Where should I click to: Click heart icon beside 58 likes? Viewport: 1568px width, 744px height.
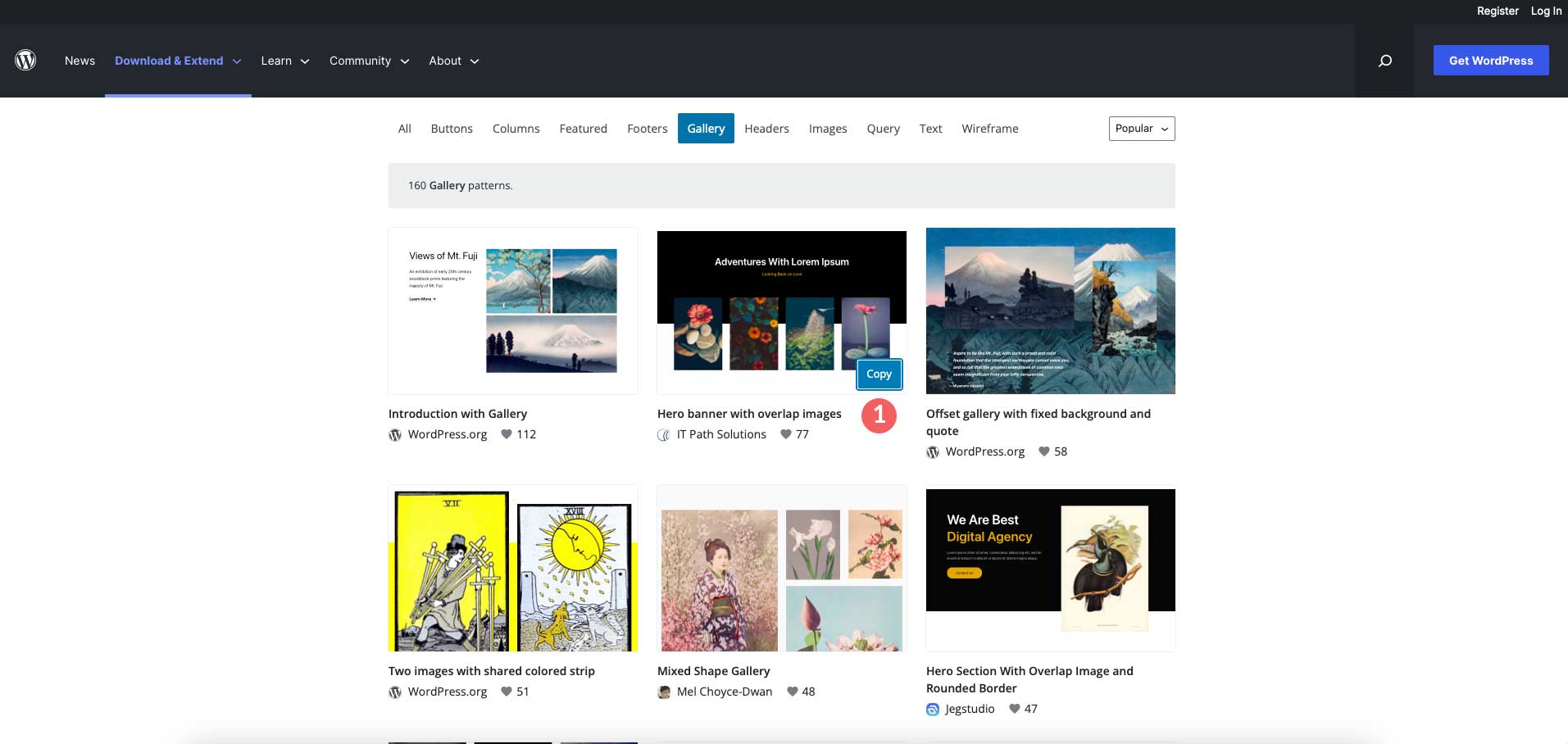[1044, 451]
